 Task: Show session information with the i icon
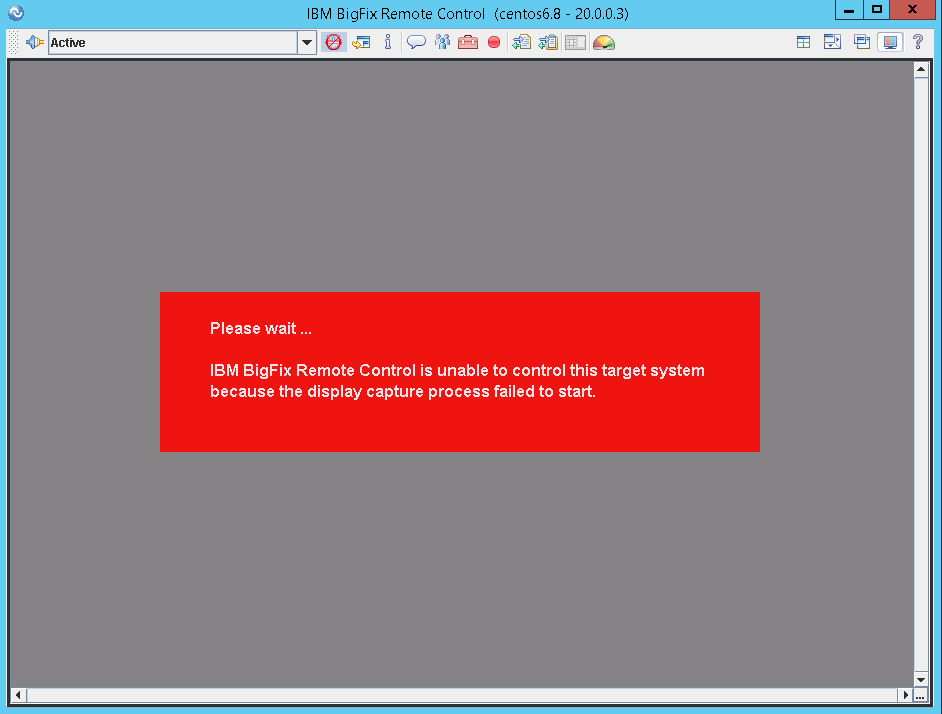(x=388, y=42)
